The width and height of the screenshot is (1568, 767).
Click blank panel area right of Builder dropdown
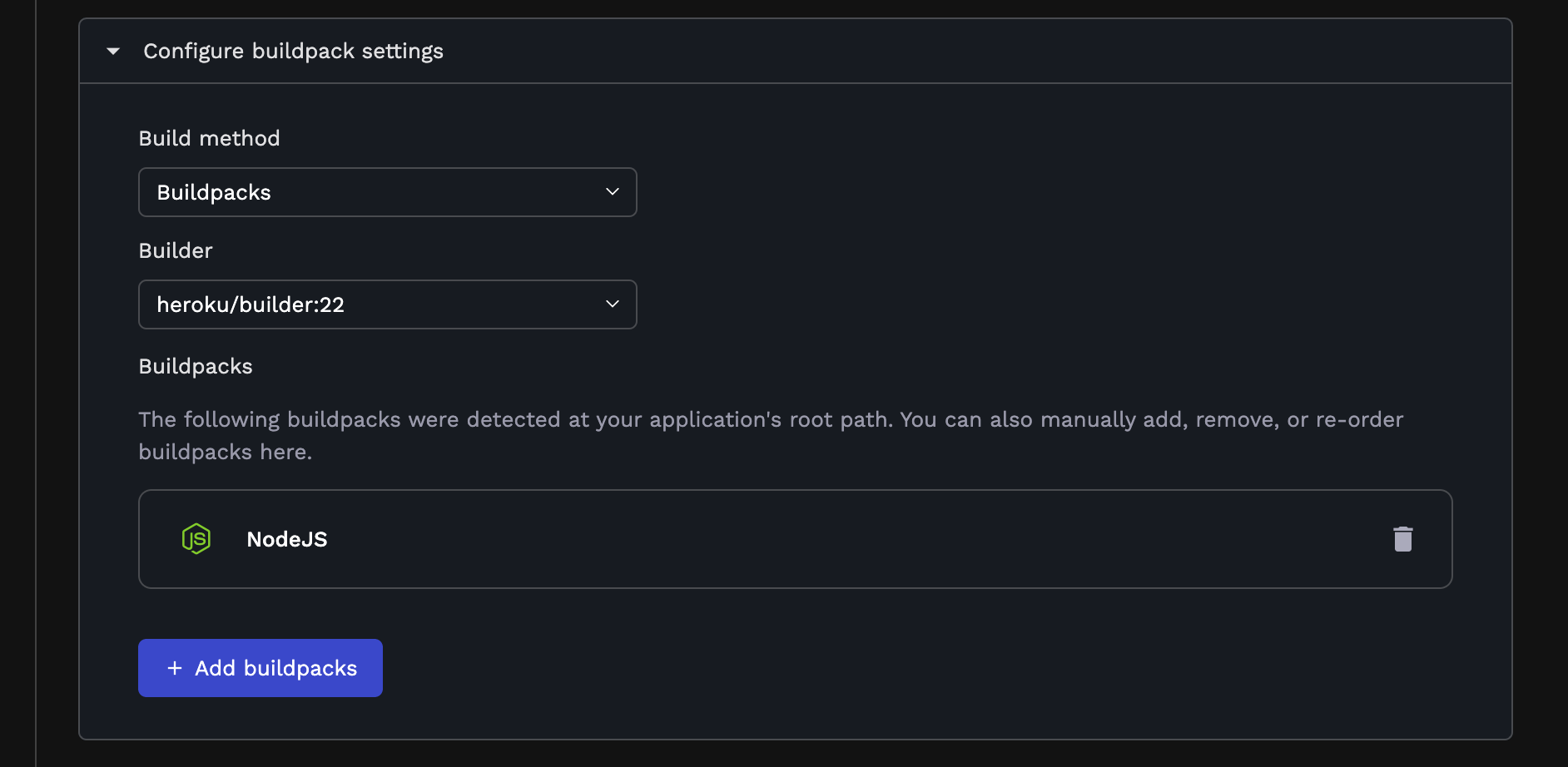click(999, 304)
